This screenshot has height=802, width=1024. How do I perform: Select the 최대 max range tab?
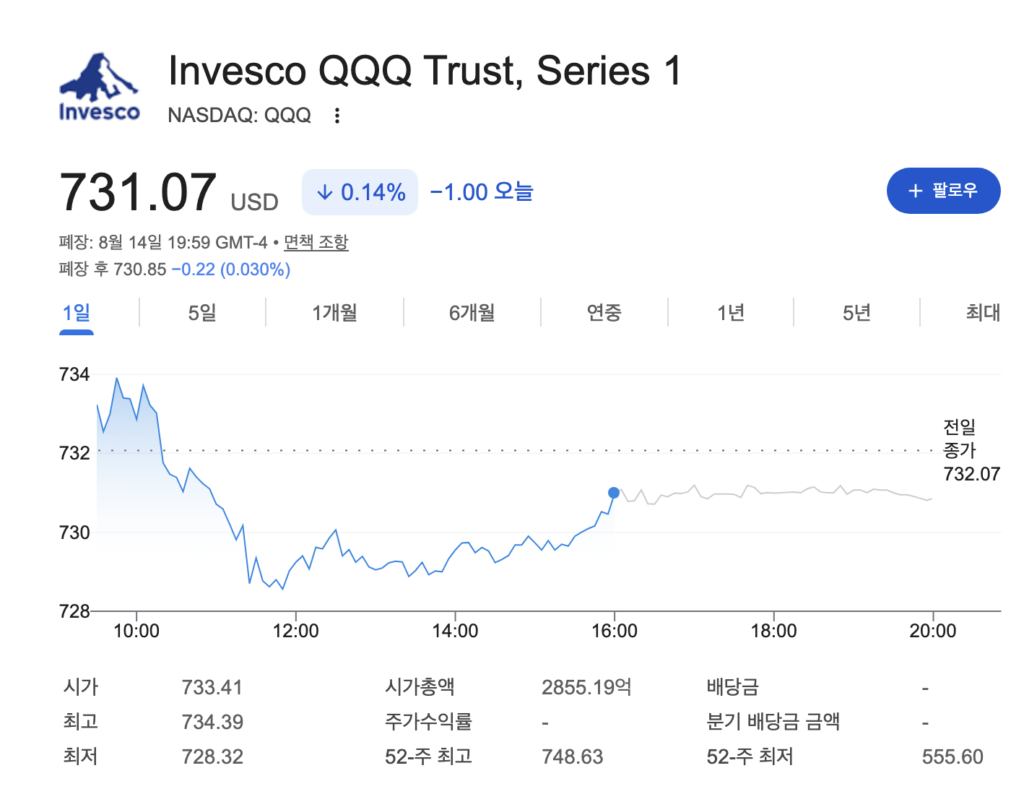coord(983,313)
